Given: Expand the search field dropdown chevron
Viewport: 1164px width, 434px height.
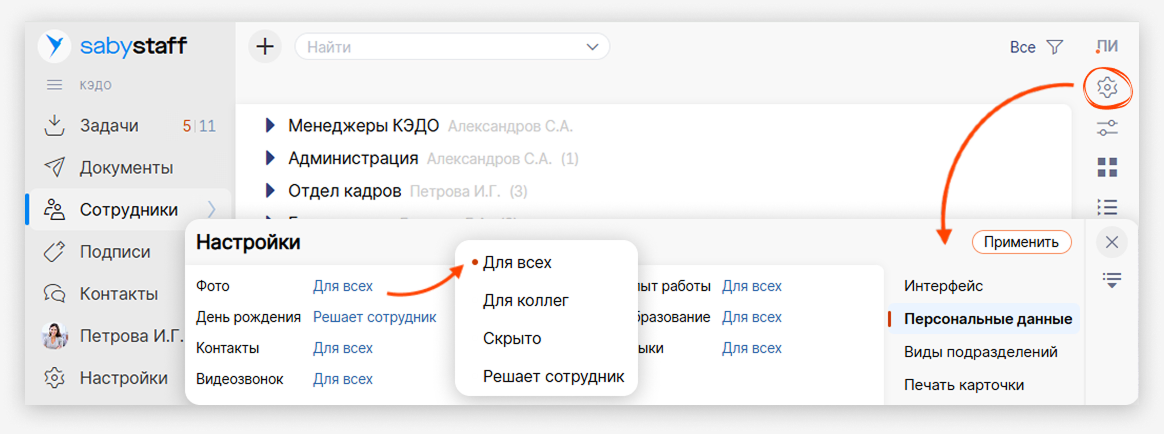Looking at the screenshot, I should [592, 47].
